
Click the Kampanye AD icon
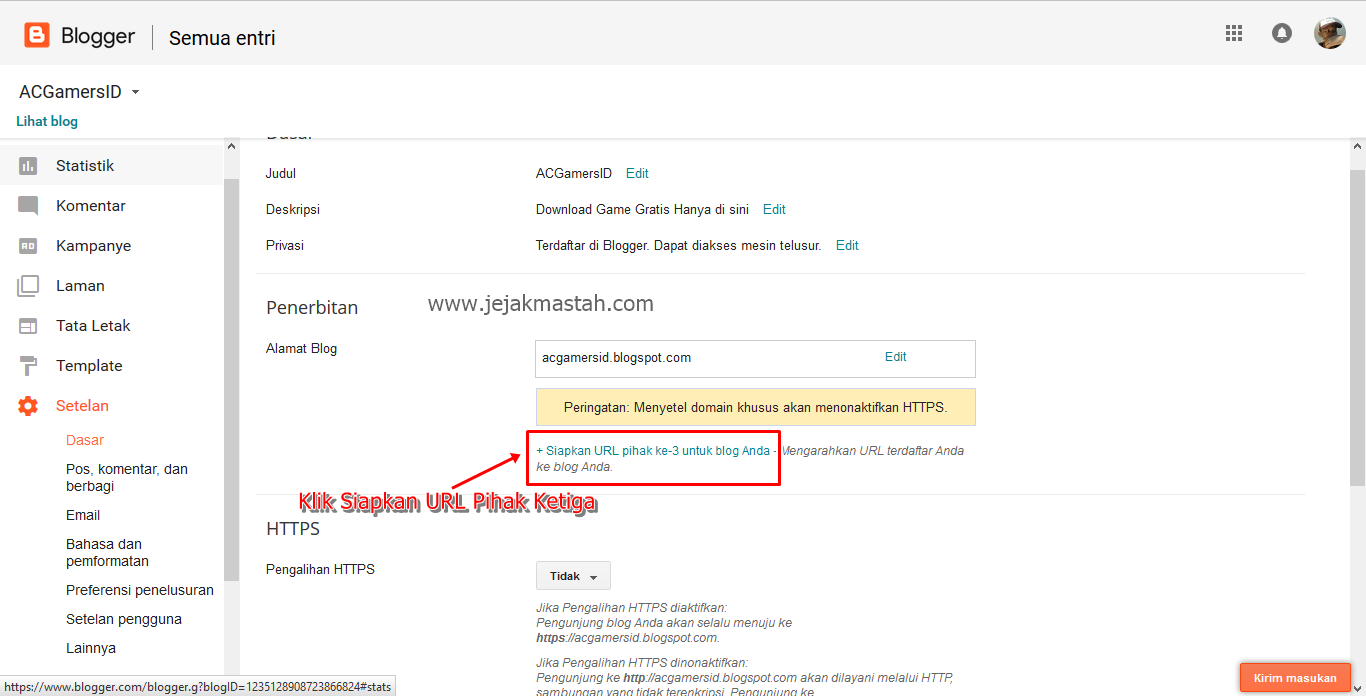[28, 246]
